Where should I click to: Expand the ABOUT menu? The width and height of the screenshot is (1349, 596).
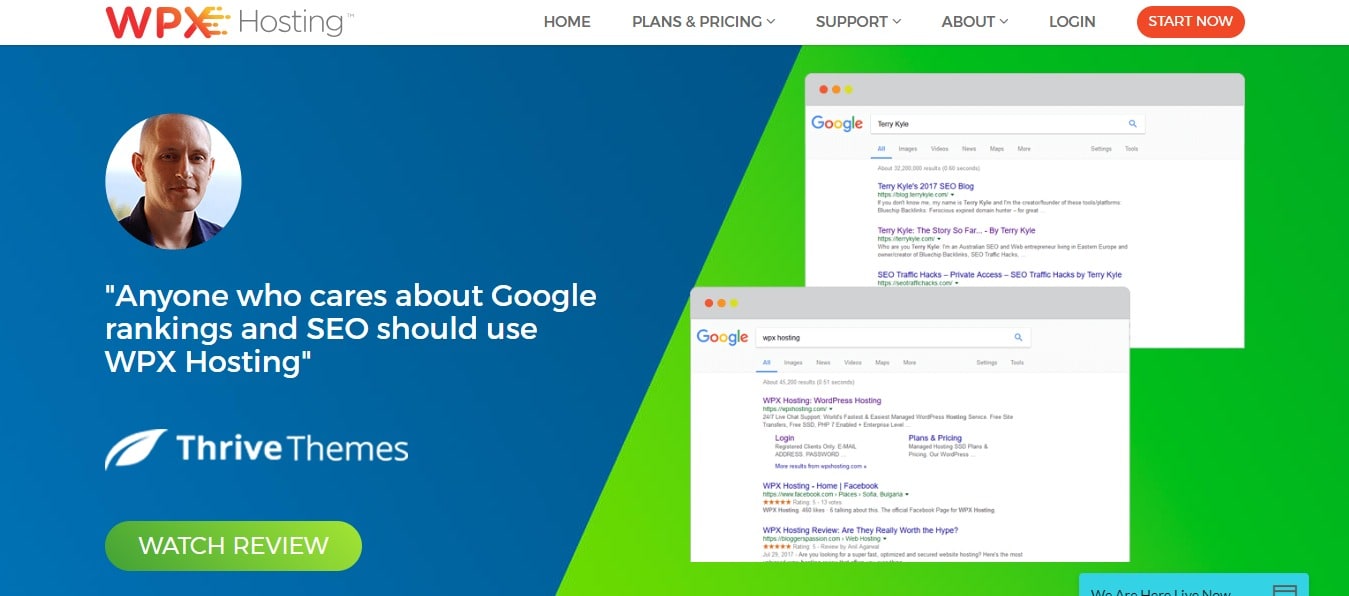[975, 21]
